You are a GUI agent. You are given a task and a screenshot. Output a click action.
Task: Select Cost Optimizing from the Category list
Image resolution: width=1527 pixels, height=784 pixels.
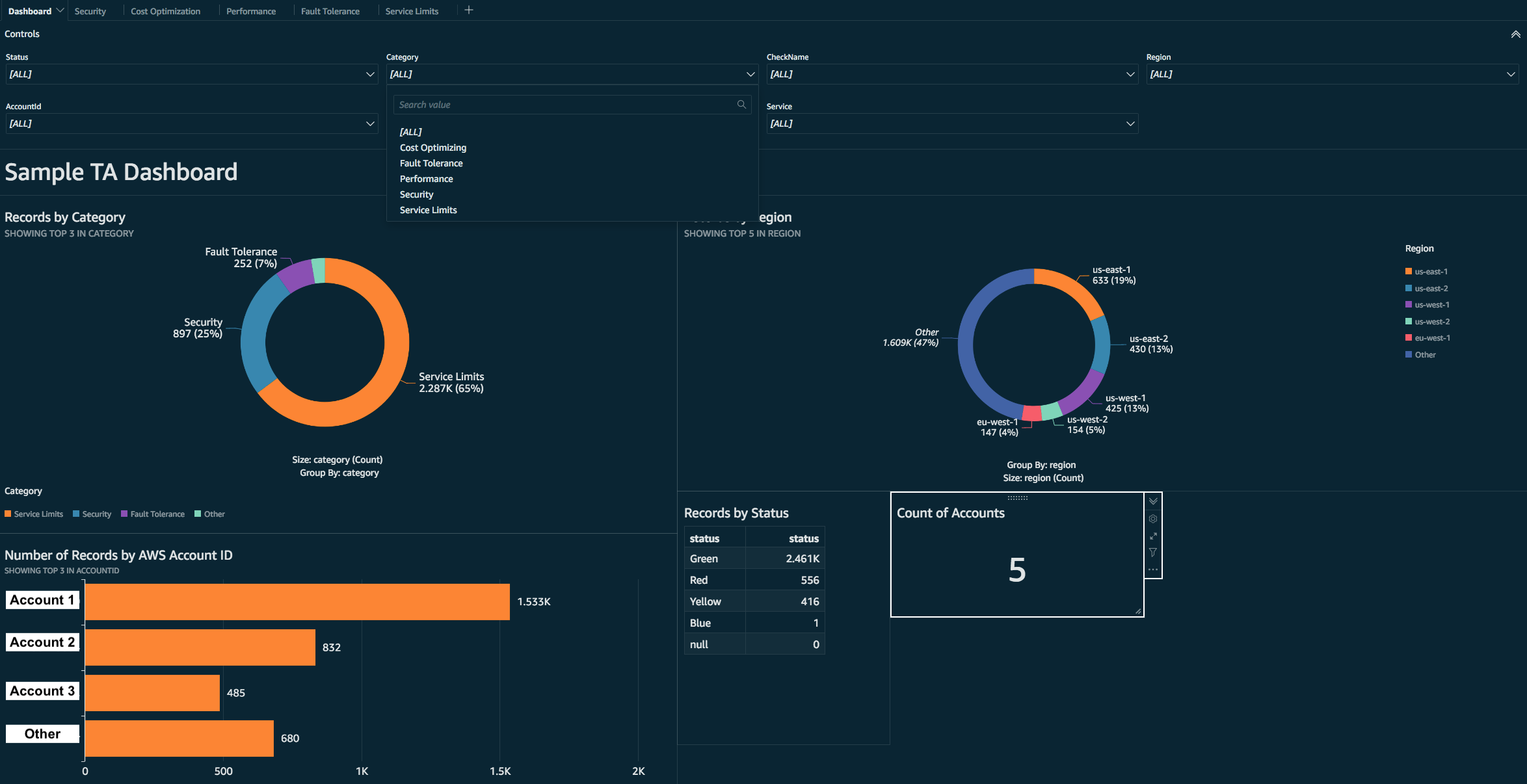(432, 148)
